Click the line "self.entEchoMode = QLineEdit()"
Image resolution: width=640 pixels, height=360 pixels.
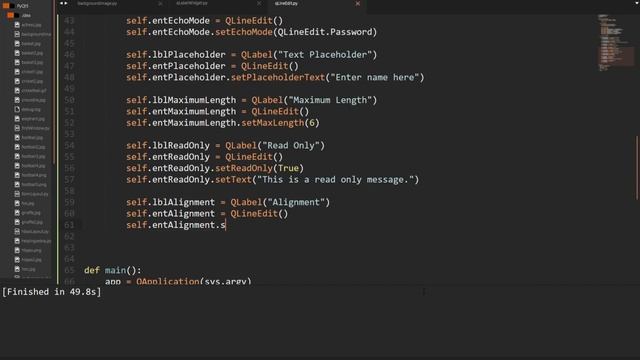tap(204, 21)
